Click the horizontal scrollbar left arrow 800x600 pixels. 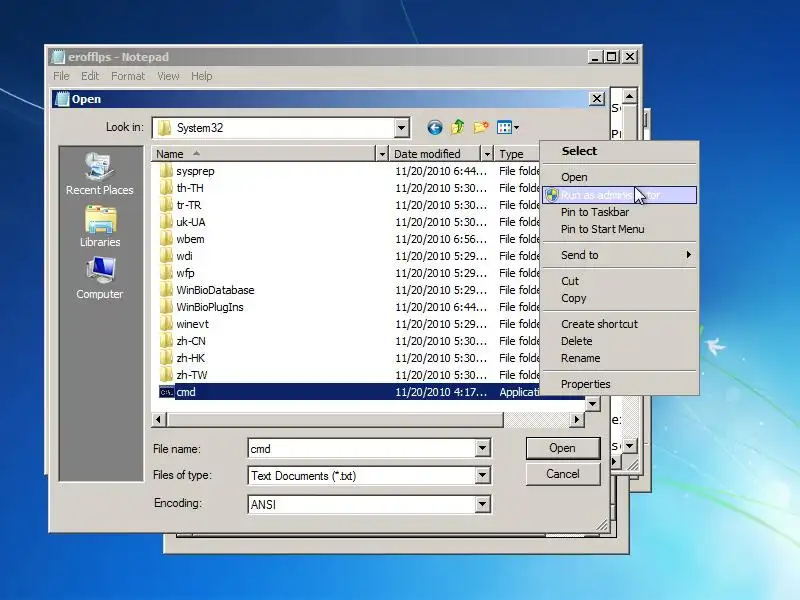coord(158,419)
